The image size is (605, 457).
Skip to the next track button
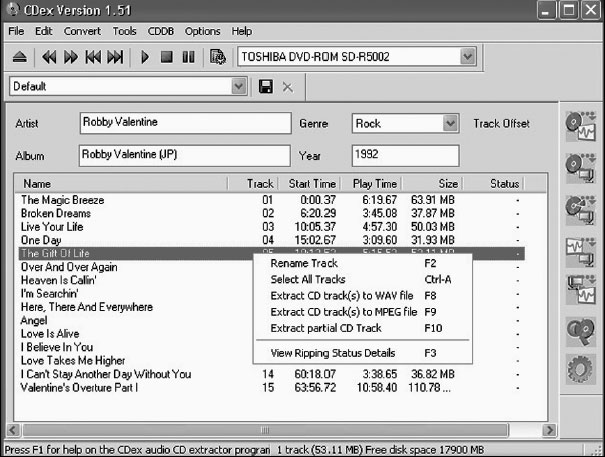[115, 57]
